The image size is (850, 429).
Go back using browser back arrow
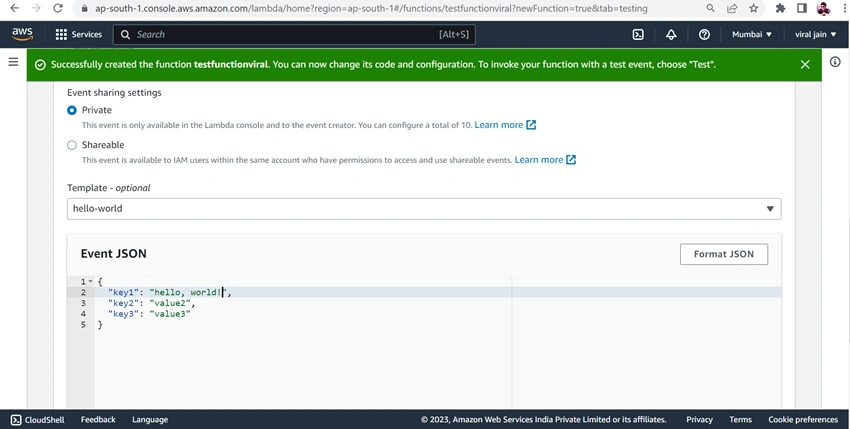[x=15, y=8]
